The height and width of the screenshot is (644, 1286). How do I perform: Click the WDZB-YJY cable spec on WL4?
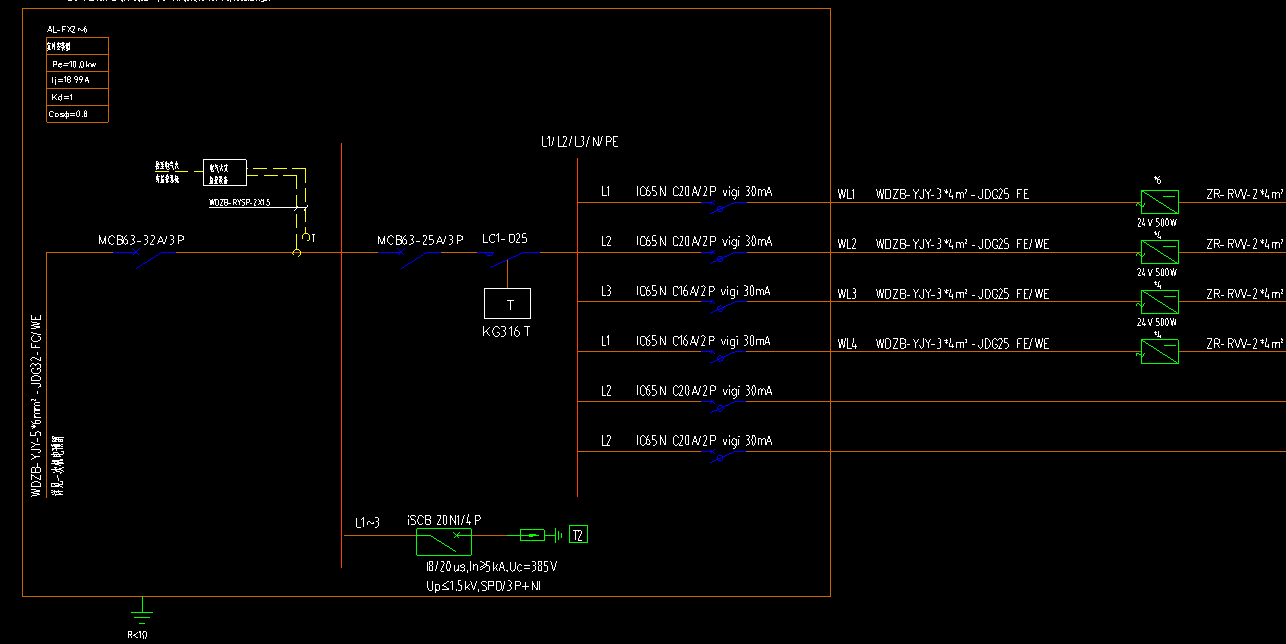(x=962, y=344)
